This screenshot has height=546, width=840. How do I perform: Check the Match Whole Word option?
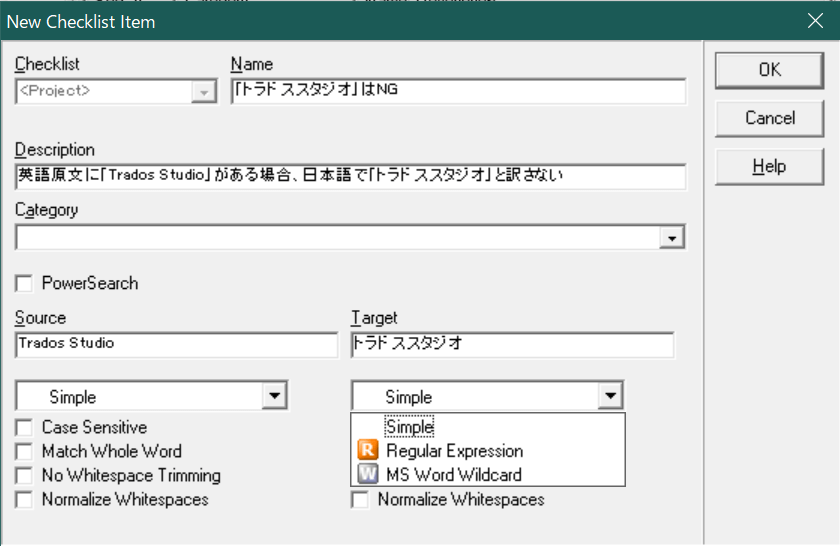coord(24,452)
